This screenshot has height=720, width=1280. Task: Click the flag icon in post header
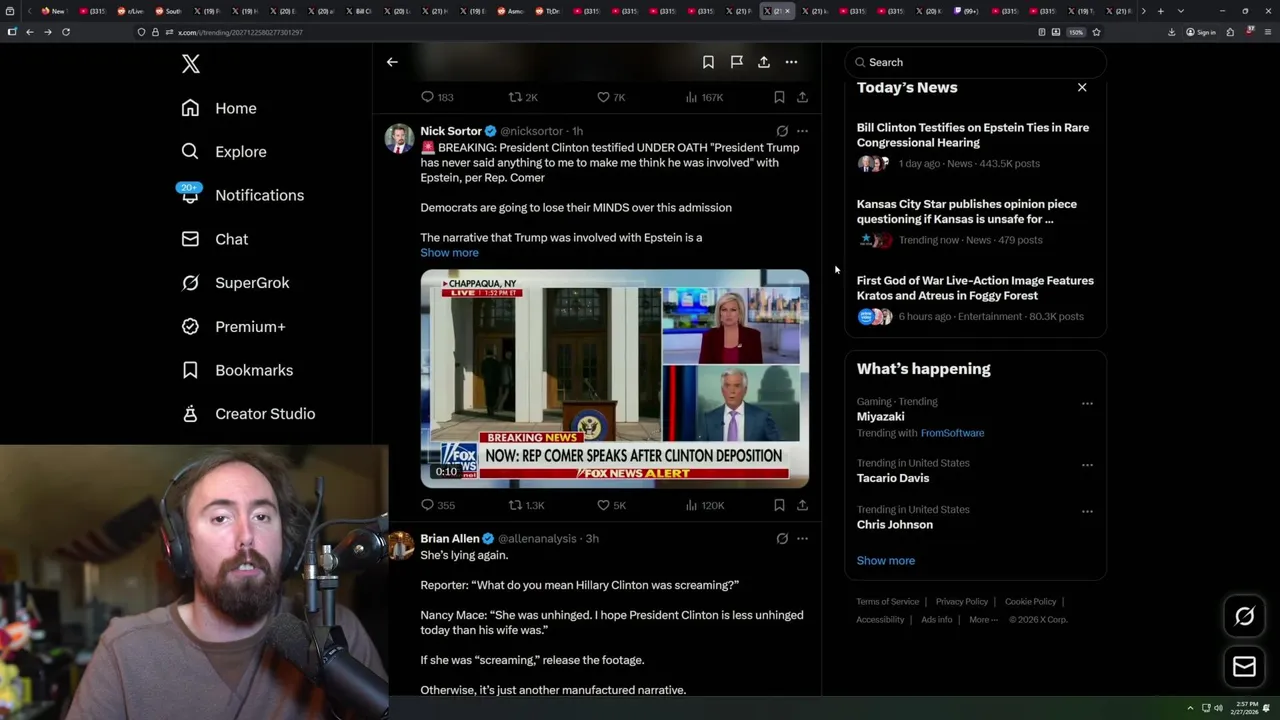pyautogui.click(x=736, y=62)
